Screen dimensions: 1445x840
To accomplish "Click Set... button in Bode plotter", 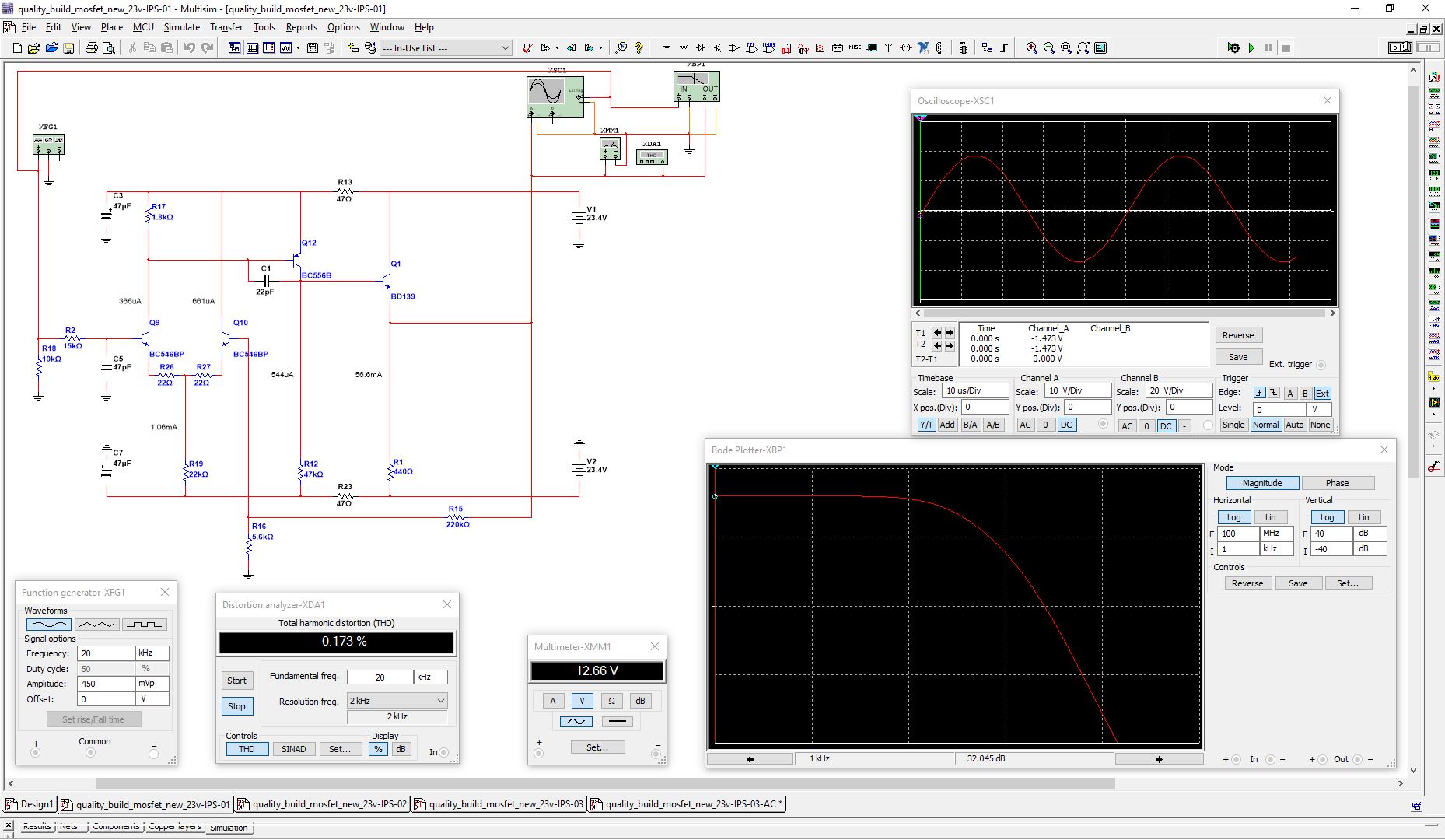I will click(1348, 583).
